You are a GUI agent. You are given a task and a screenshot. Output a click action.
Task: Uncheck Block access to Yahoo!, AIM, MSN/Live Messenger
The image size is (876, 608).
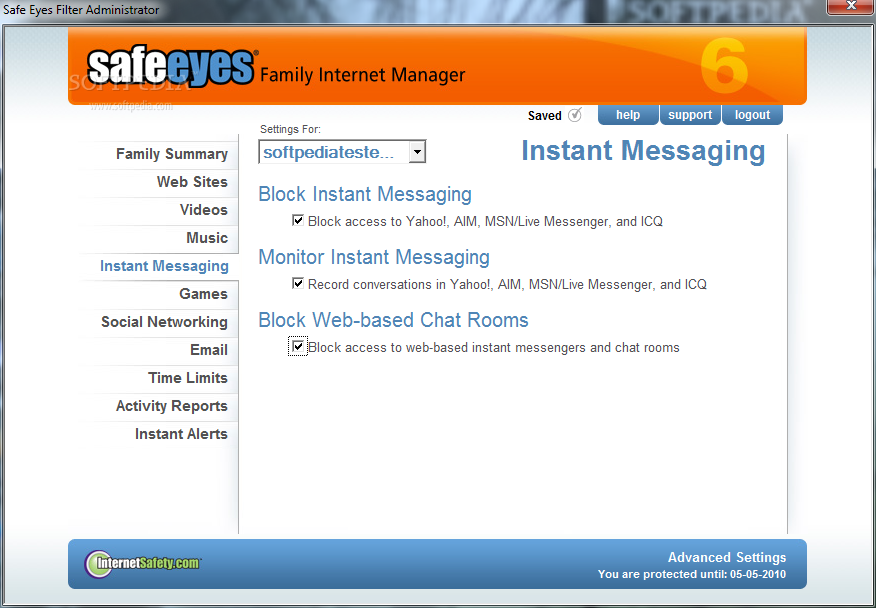tap(298, 220)
